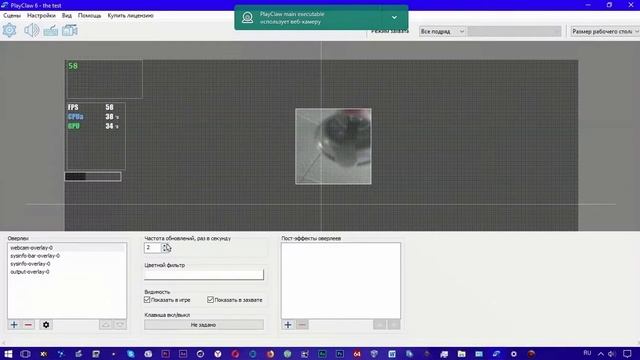Open the 'Сцены' menu
Image resolution: width=640 pixels, height=360 pixels.
(x=12, y=16)
